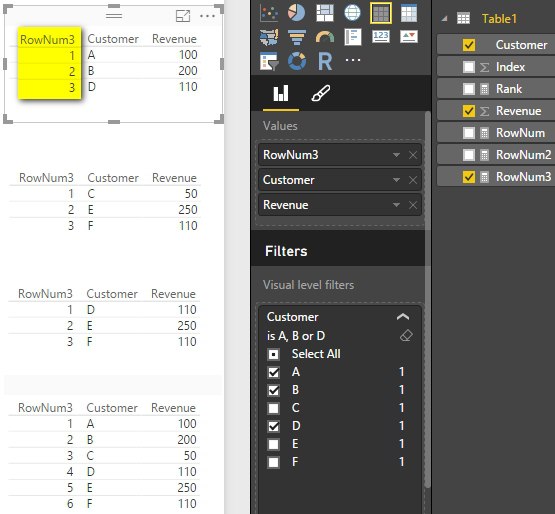
Task: Clear the Customer filter with eraser
Action: (406, 336)
